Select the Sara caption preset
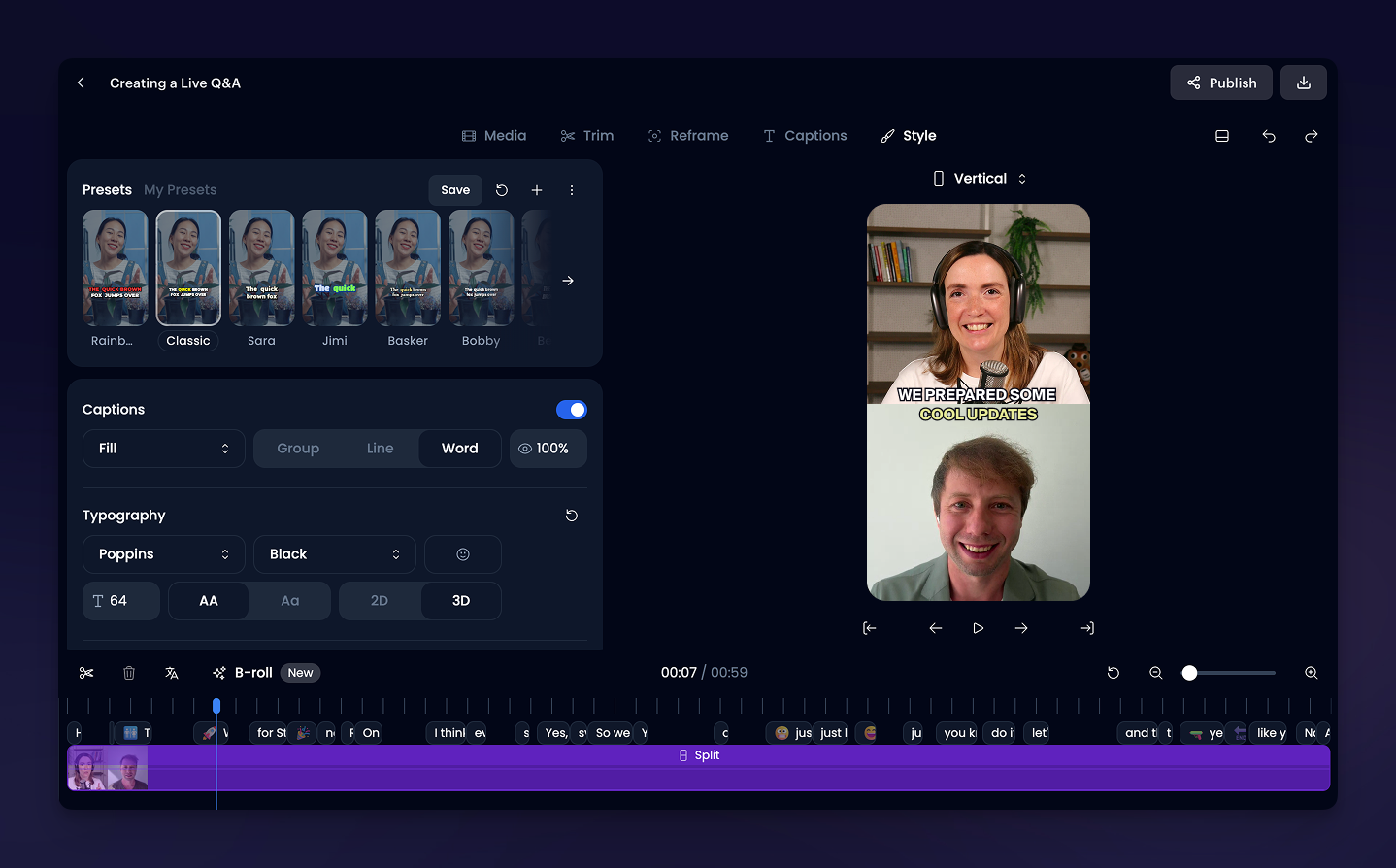Screen dimensions: 1396x868 (261, 281)
